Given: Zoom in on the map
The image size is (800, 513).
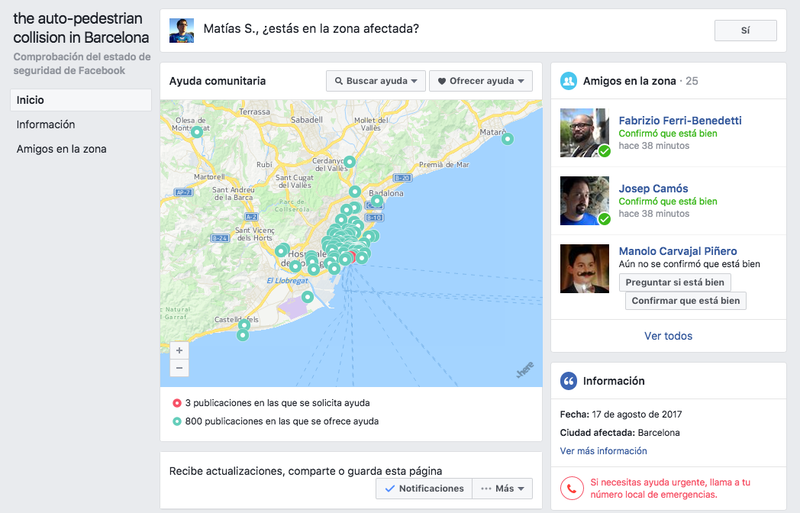Looking at the screenshot, I should click(x=179, y=350).
